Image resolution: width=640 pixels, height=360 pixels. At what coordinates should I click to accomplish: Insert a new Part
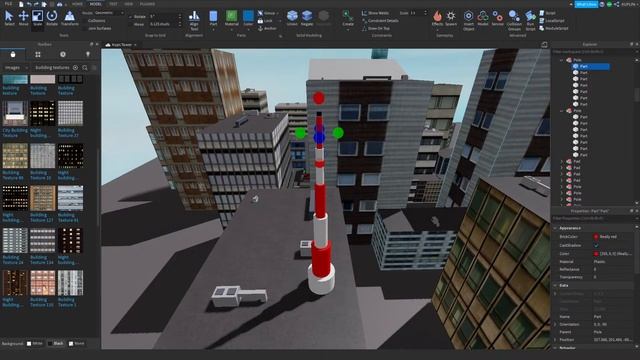213,19
